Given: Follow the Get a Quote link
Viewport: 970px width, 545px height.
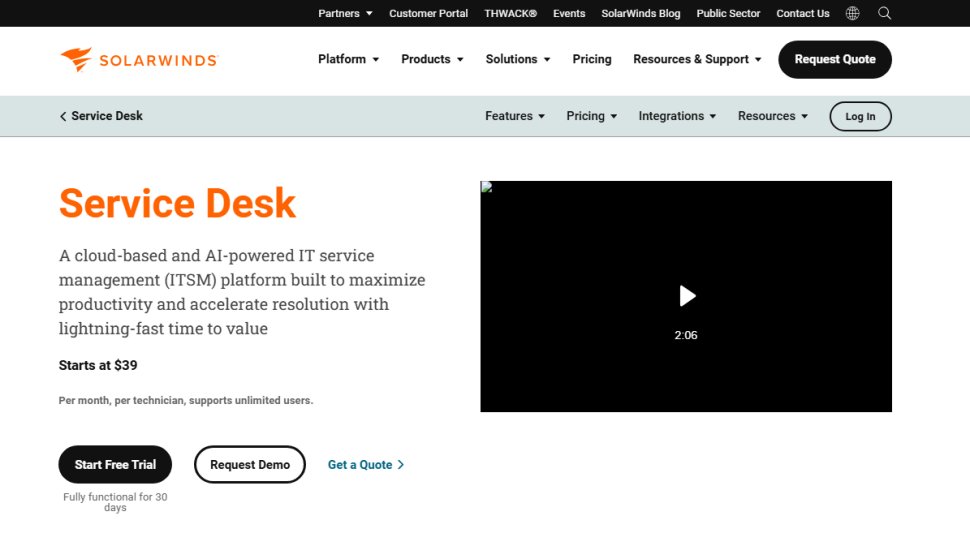Looking at the screenshot, I should [x=366, y=465].
